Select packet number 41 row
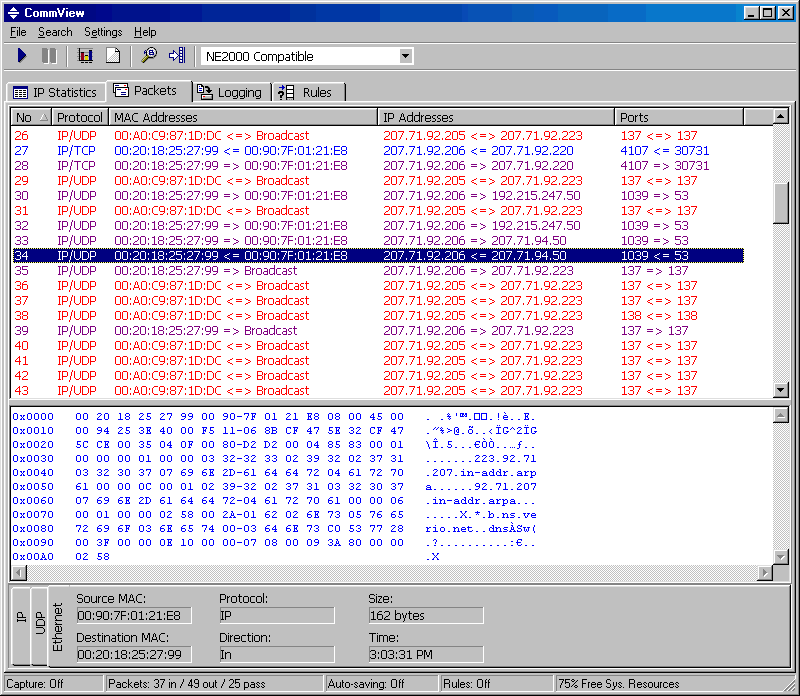The height and width of the screenshot is (696, 800). click(x=378, y=360)
